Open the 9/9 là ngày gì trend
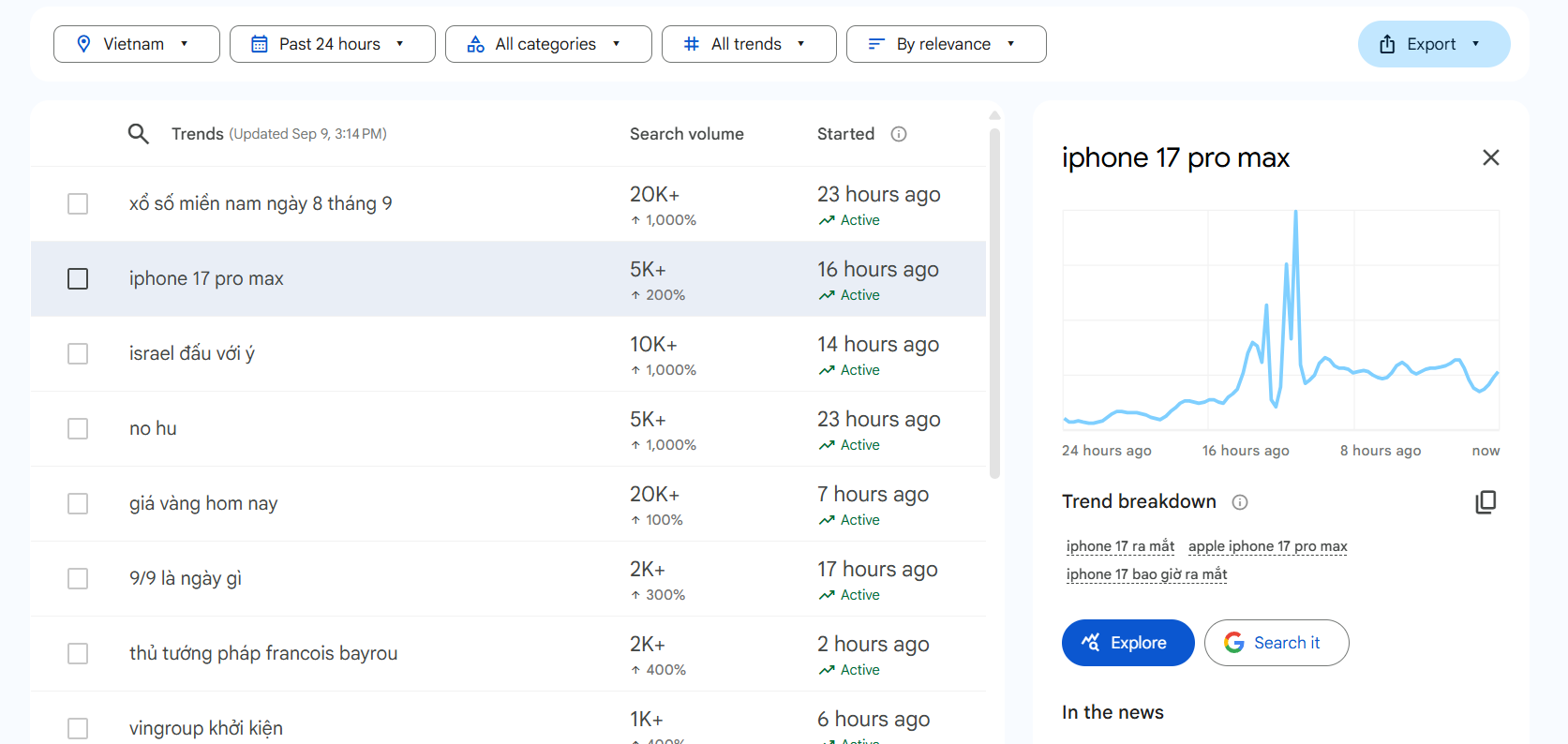 186,578
